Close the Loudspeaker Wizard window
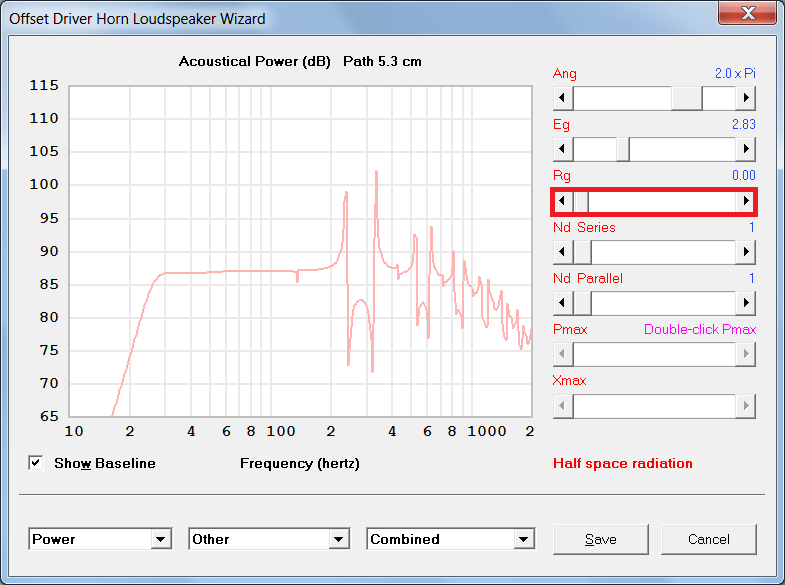Image resolution: width=785 pixels, height=585 pixels. coord(747,13)
